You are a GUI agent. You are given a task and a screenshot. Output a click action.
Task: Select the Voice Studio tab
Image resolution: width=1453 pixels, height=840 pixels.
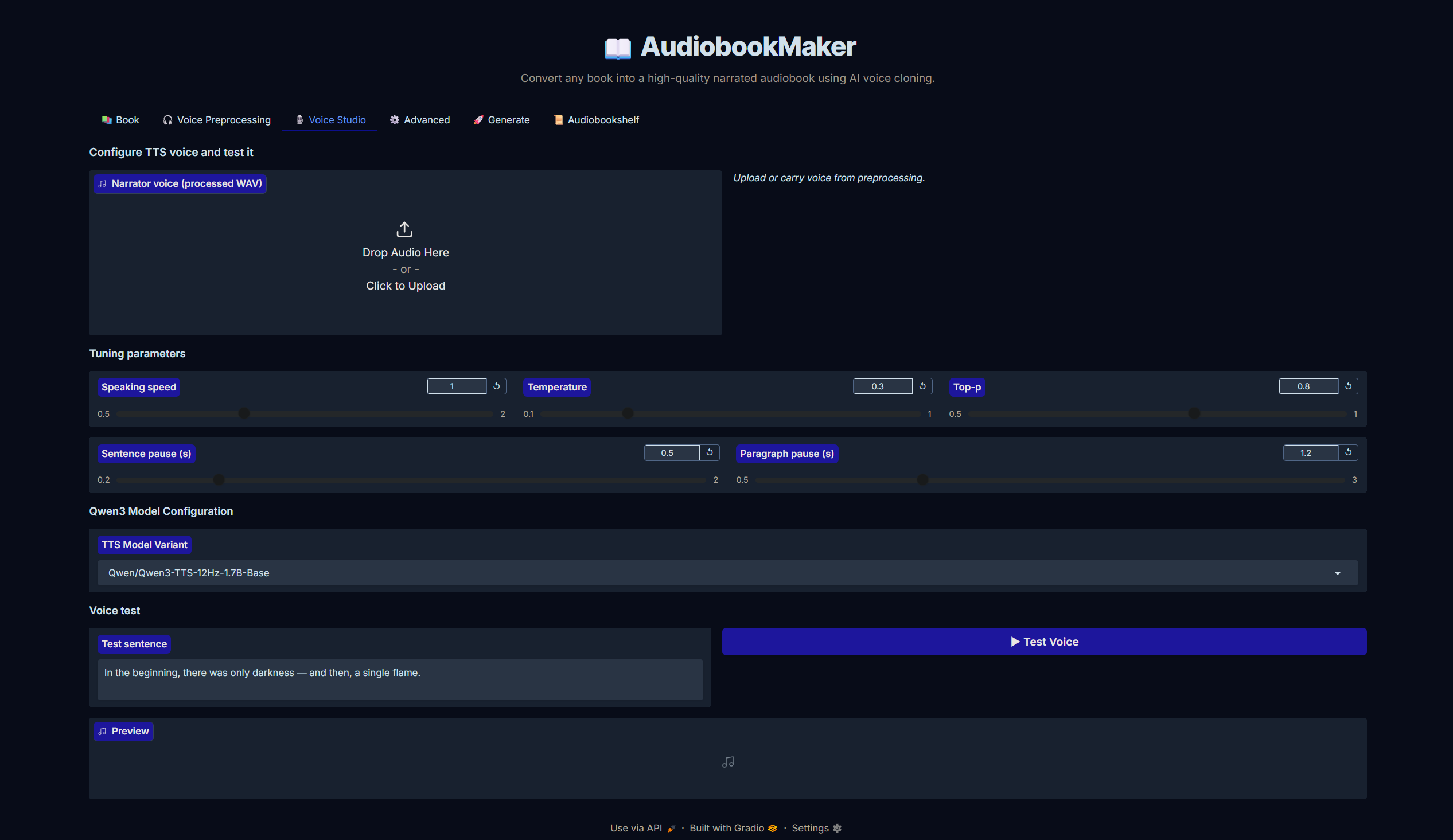330,120
